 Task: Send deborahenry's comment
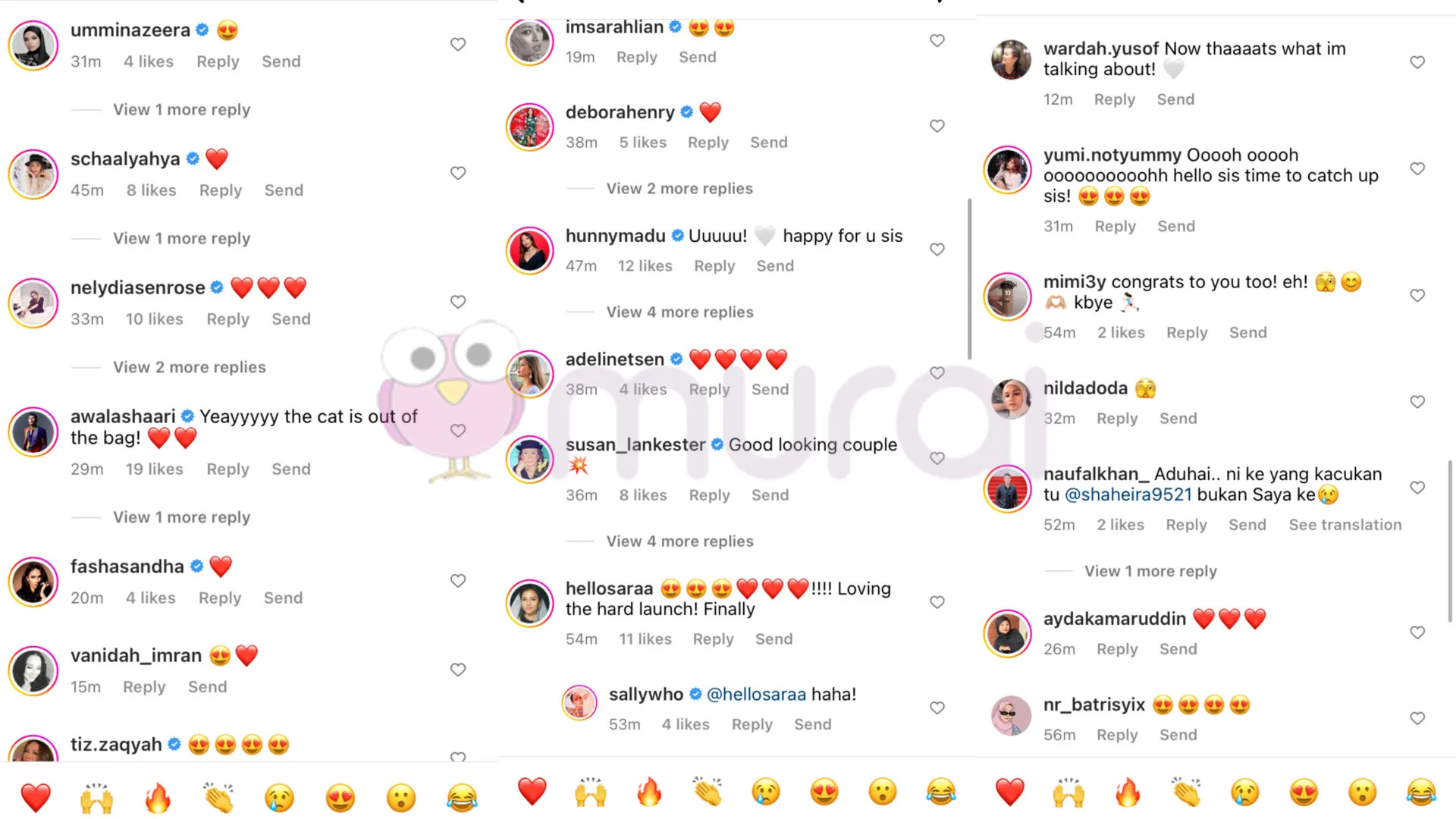click(x=769, y=143)
